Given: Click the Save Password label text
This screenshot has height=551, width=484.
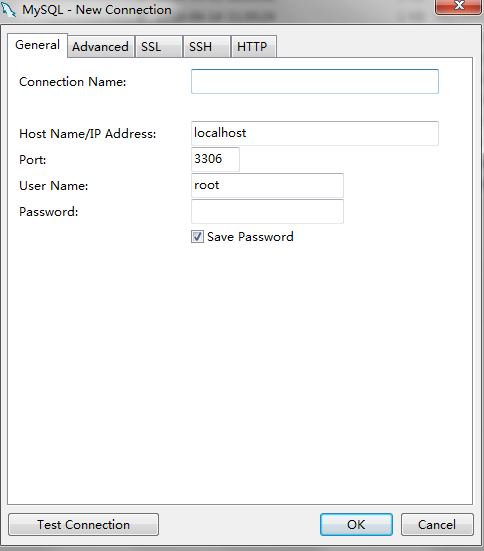Looking at the screenshot, I should pos(250,237).
